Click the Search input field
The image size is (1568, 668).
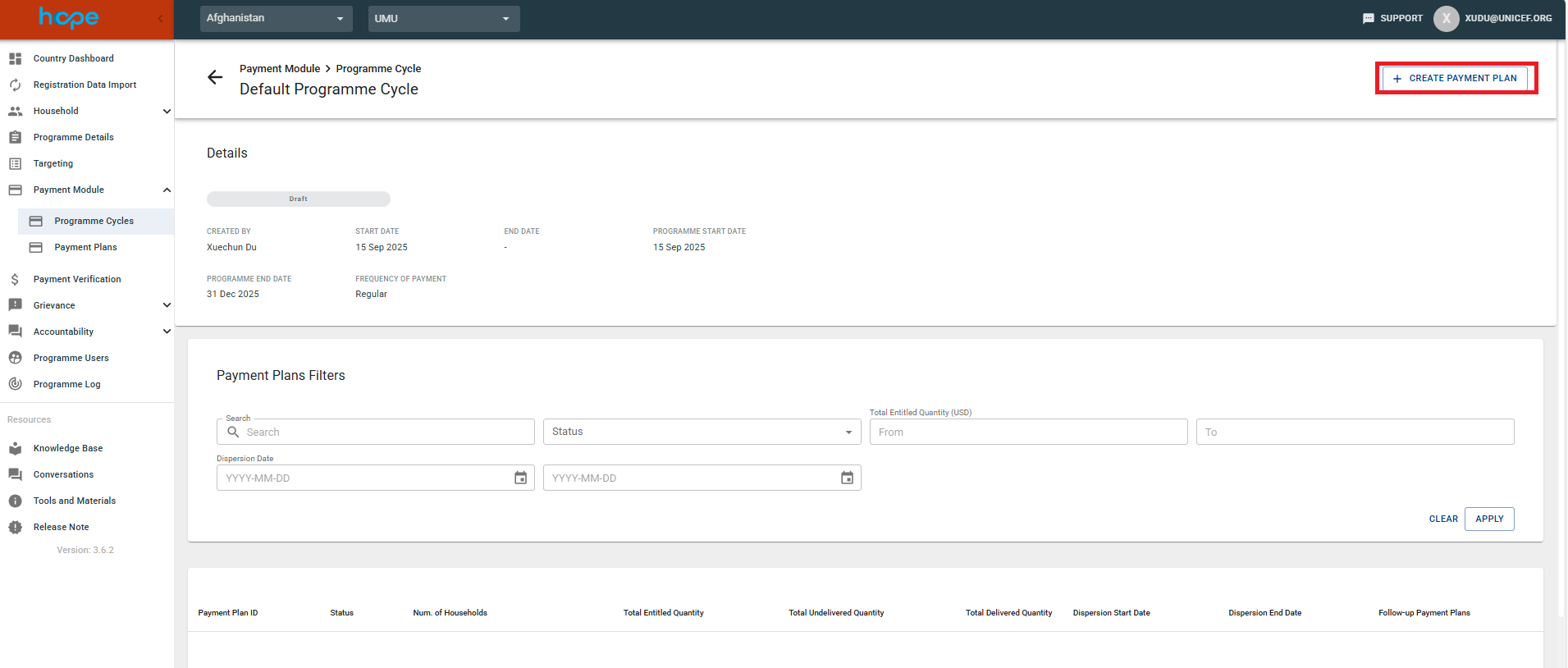(x=386, y=432)
